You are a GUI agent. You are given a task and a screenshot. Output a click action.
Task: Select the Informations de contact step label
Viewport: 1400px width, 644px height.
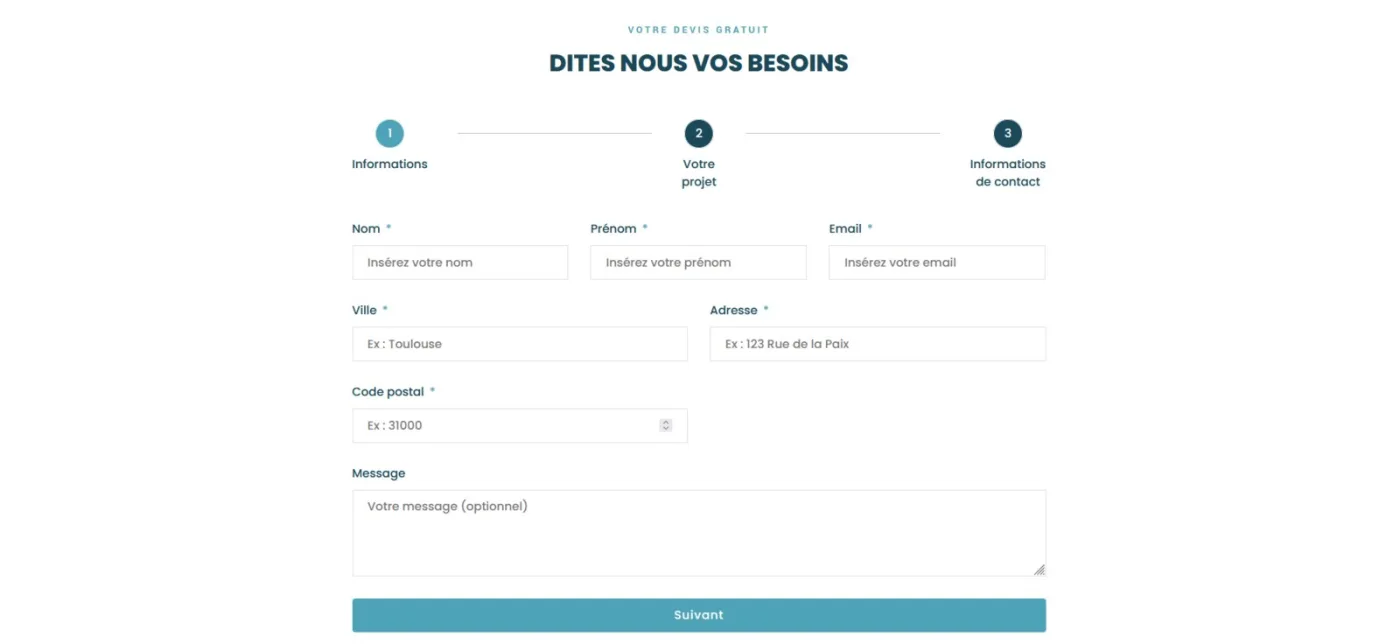[1007, 173]
